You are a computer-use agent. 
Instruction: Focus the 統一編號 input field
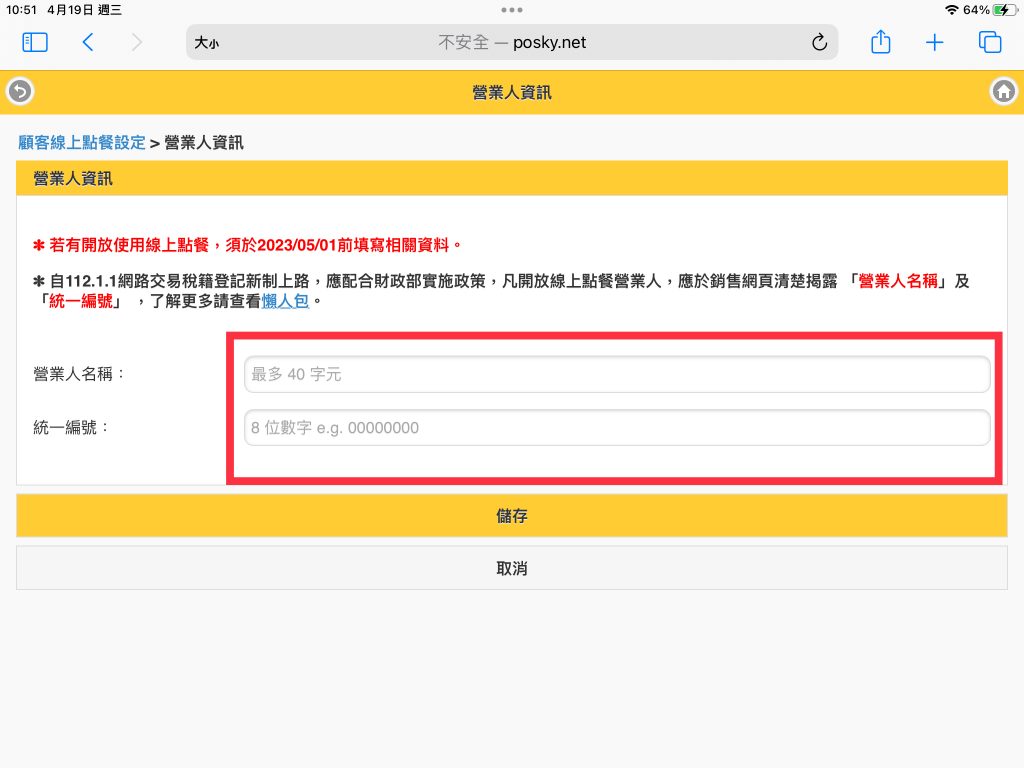[x=616, y=428]
